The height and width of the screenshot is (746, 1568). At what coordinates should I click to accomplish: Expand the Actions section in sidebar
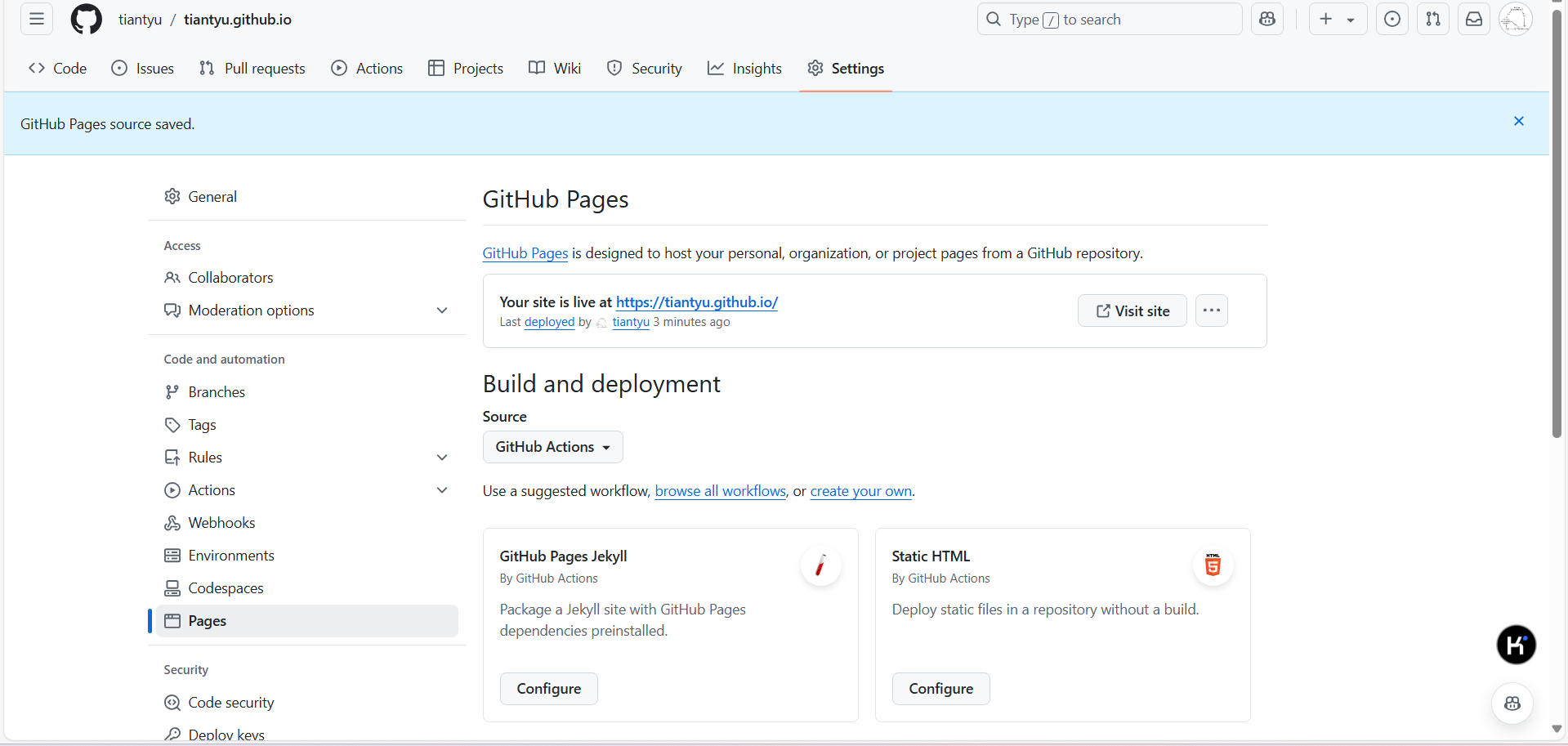pos(441,490)
